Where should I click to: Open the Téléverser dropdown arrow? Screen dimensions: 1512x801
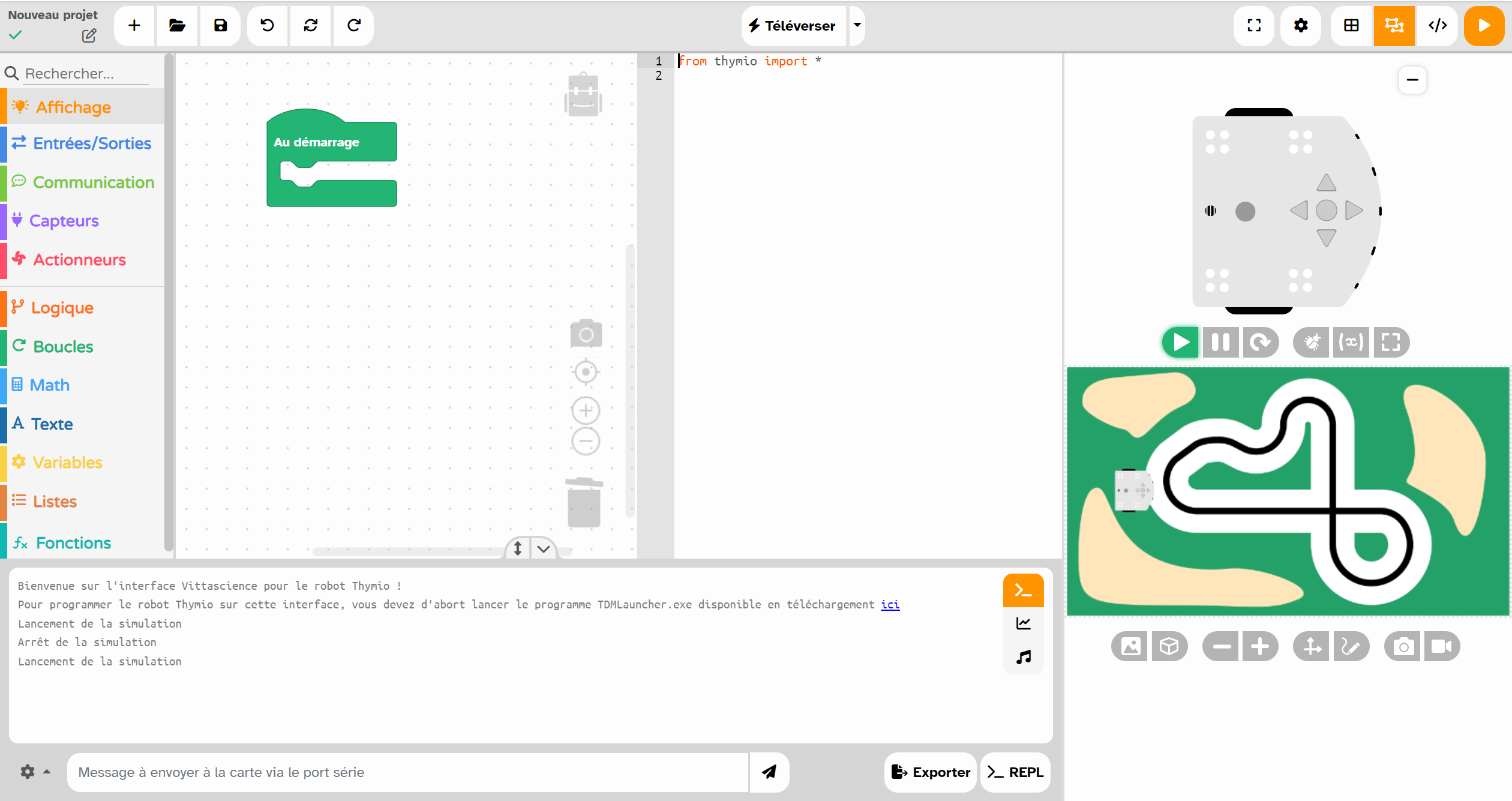coord(857,25)
